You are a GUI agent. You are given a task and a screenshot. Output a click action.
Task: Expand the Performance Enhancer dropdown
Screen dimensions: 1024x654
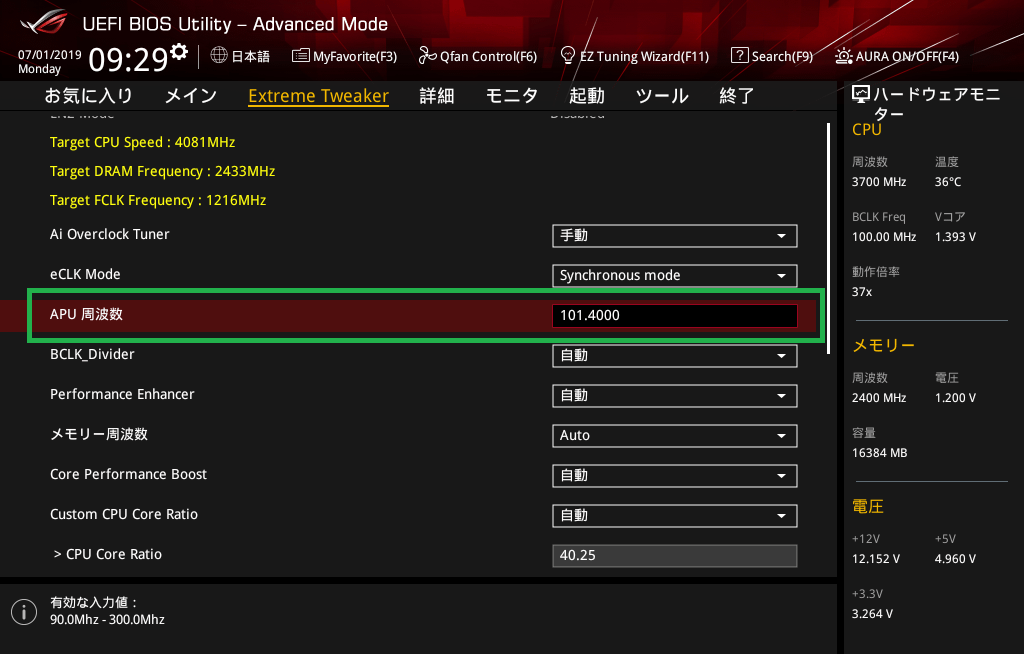pyautogui.click(x=675, y=396)
